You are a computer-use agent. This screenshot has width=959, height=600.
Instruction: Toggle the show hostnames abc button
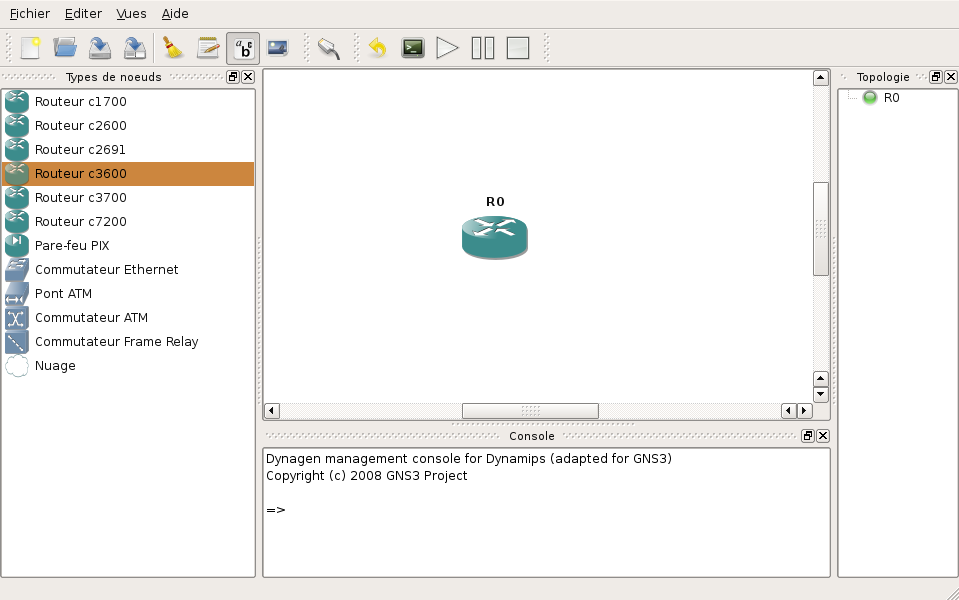(x=243, y=48)
